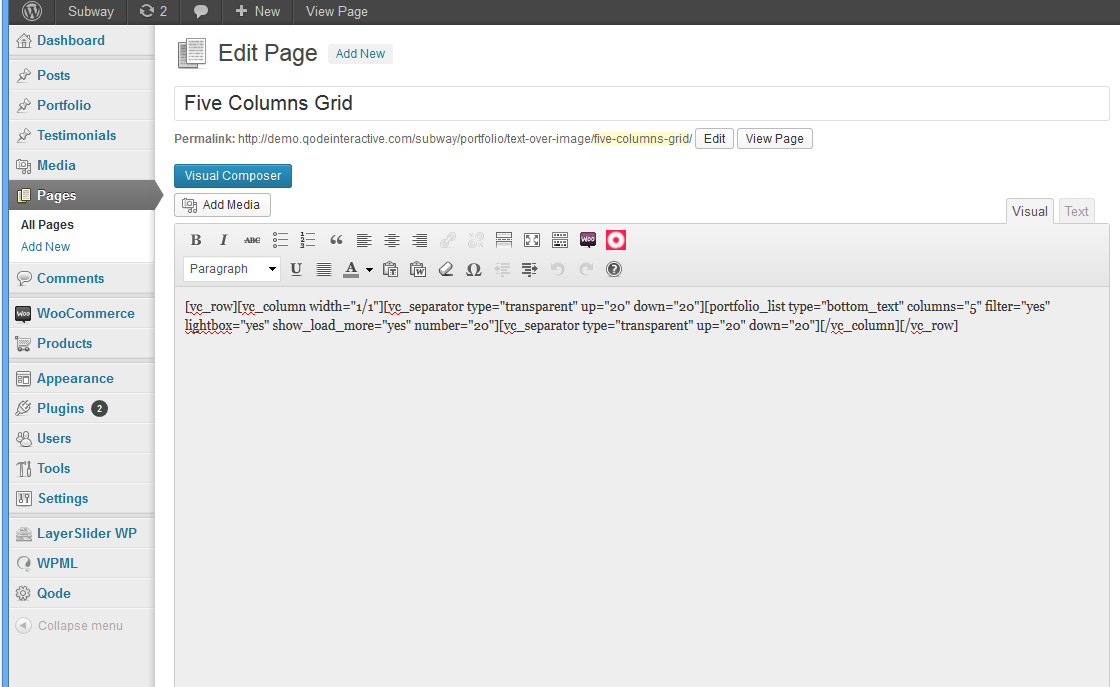1120x687 pixels.
Task: Open the editor help icon
Action: (x=614, y=269)
